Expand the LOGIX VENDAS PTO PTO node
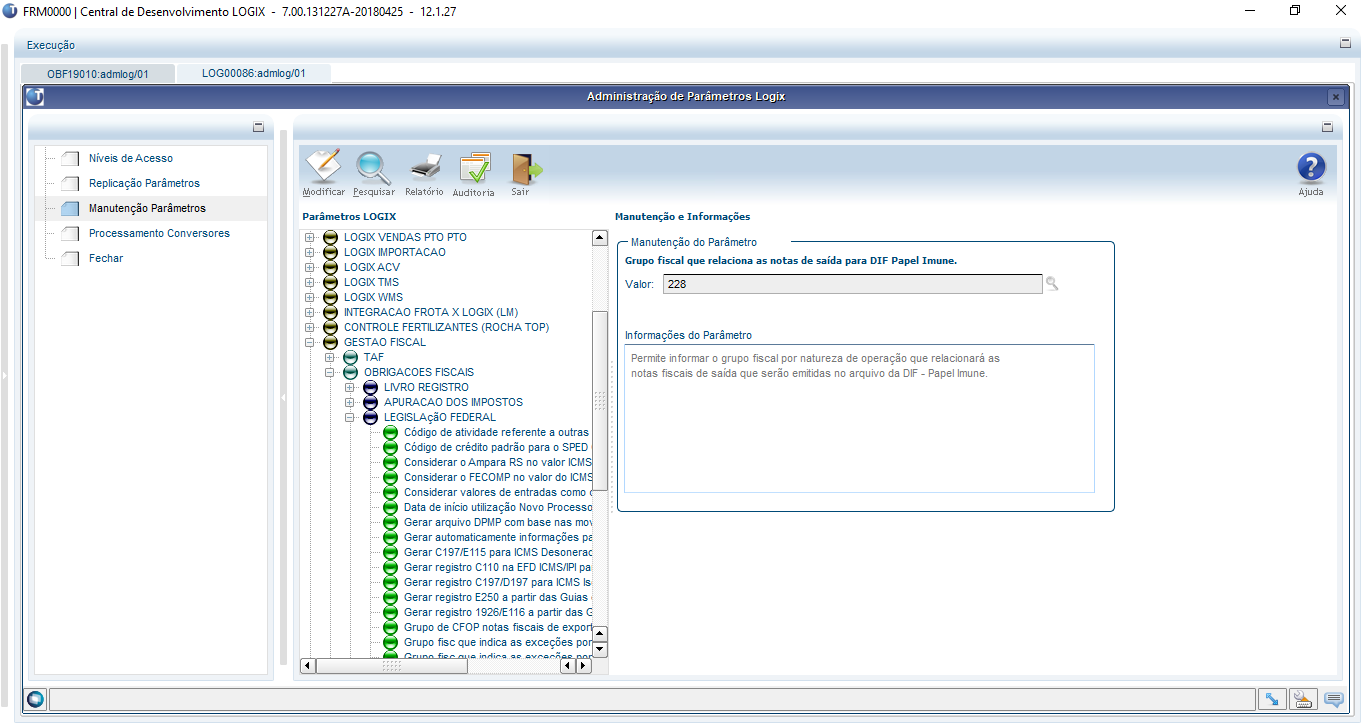Viewport: 1366px width, 728px height. 310,237
